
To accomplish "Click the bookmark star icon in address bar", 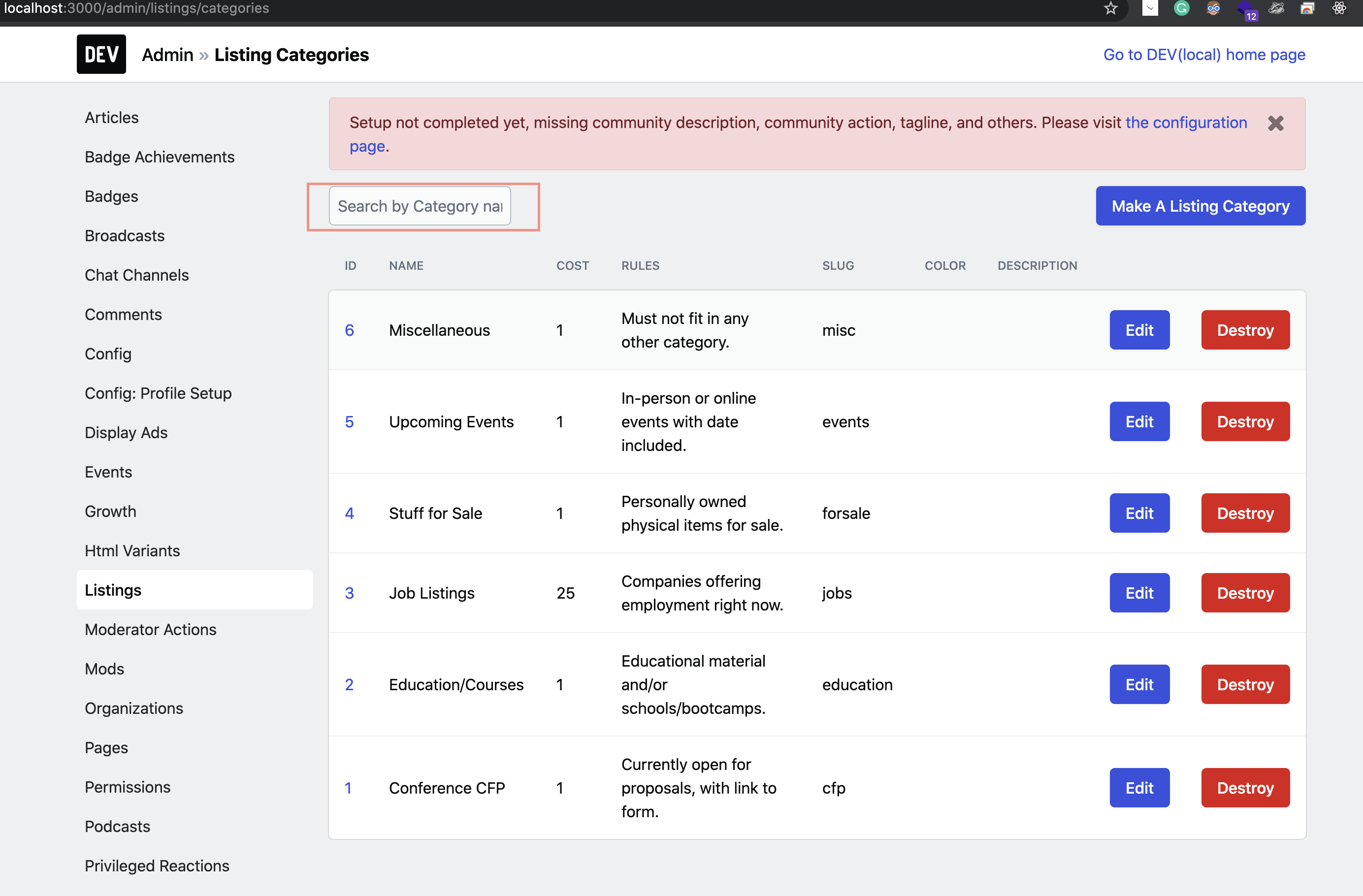I will pyautogui.click(x=1110, y=8).
